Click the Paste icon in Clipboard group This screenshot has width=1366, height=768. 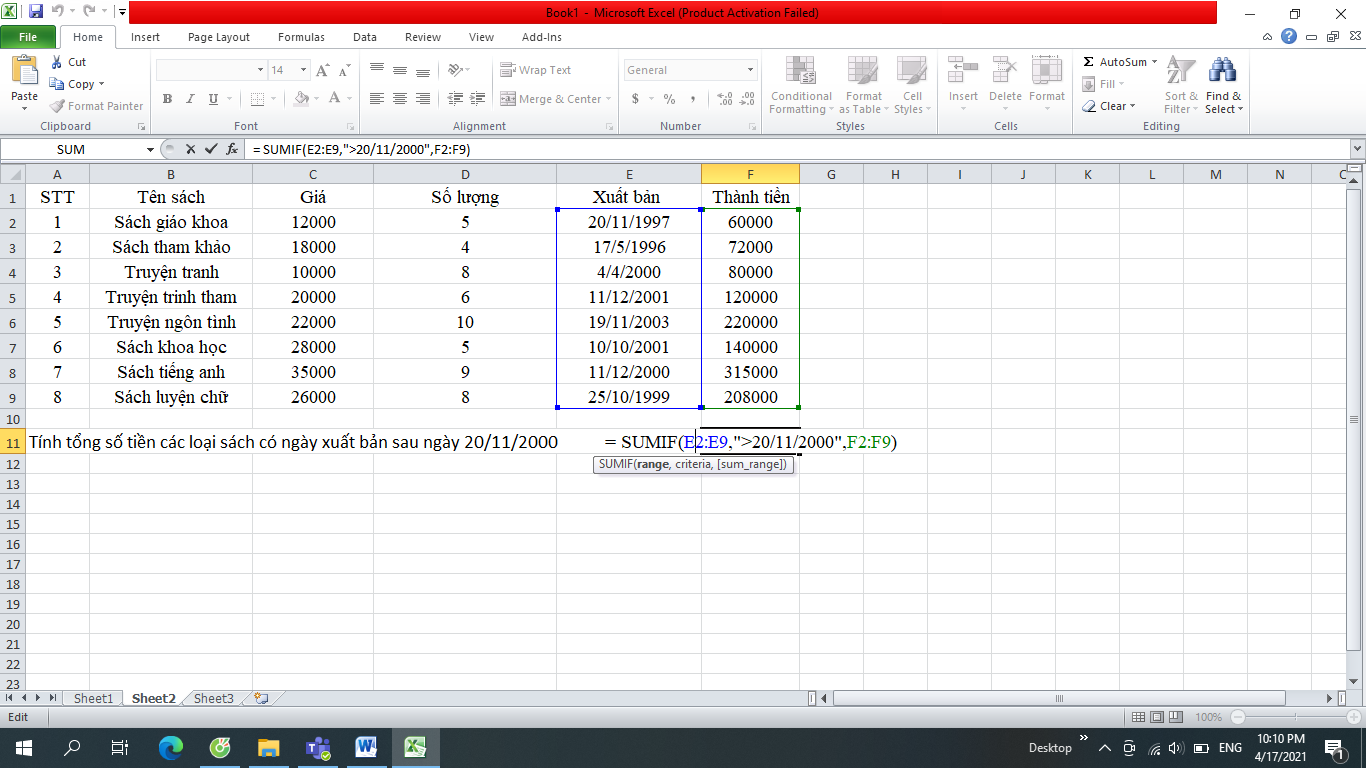pyautogui.click(x=24, y=72)
